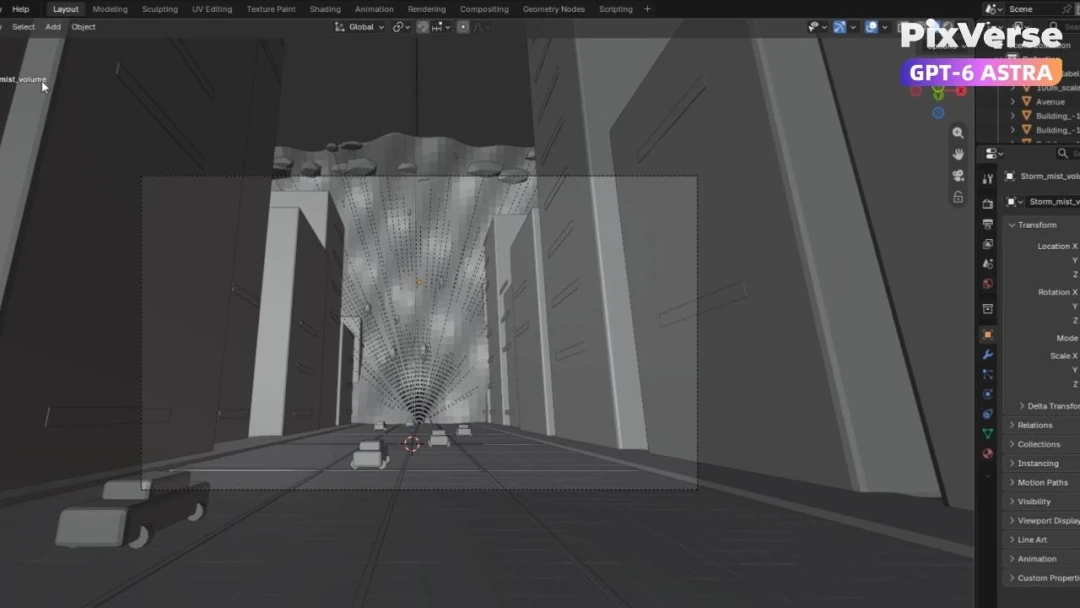Open the View Layer properties tab

tap(988, 244)
